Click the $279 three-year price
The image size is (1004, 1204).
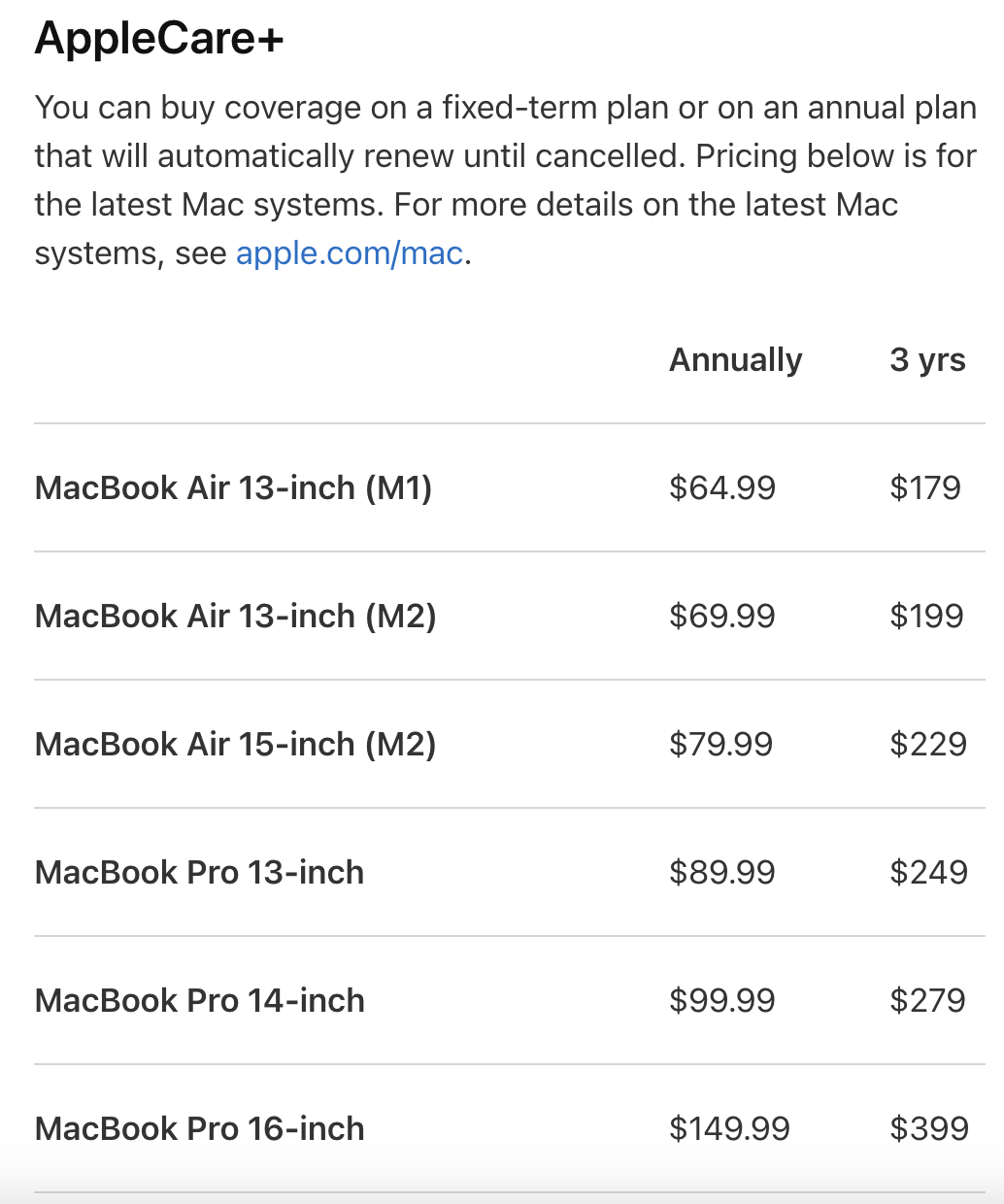click(927, 1000)
